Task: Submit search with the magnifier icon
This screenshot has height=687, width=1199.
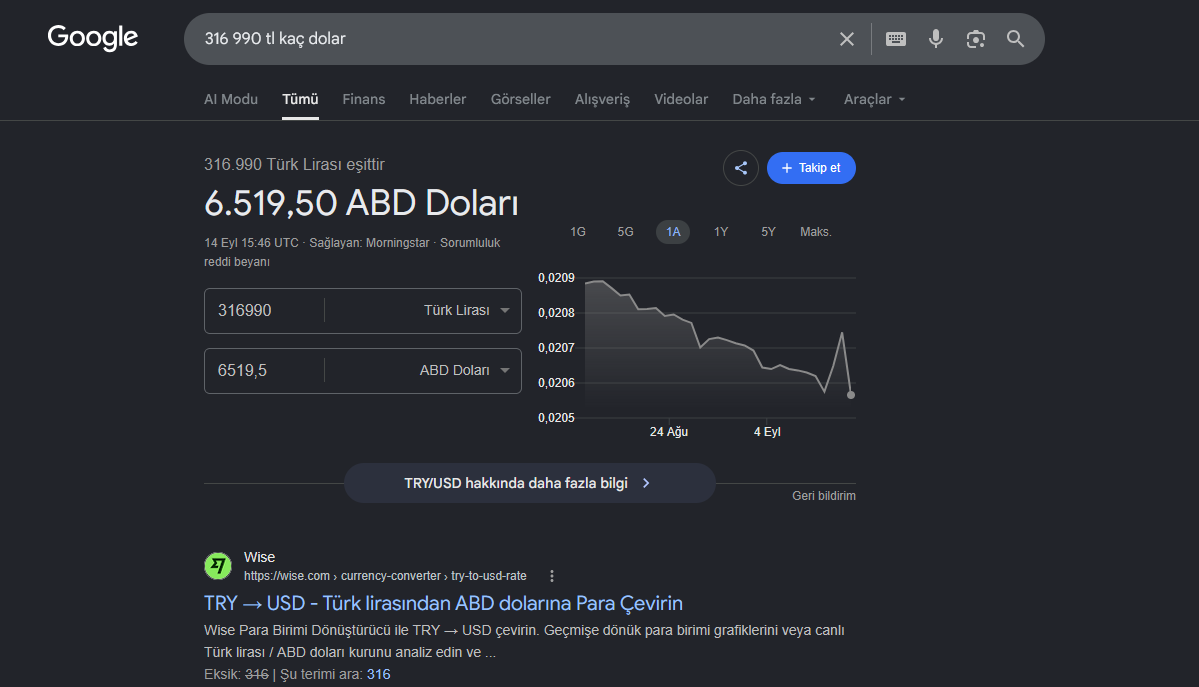Action: click(1015, 39)
